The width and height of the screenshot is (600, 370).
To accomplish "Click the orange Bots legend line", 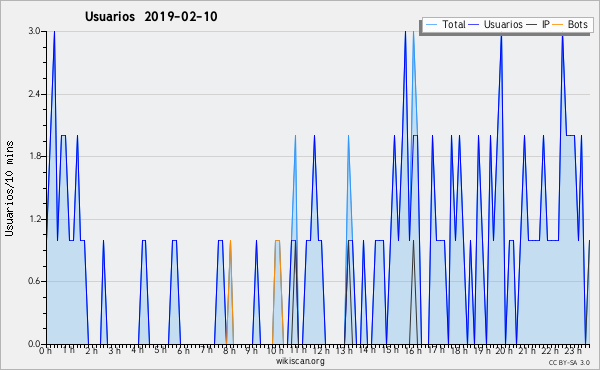I will [558, 24].
